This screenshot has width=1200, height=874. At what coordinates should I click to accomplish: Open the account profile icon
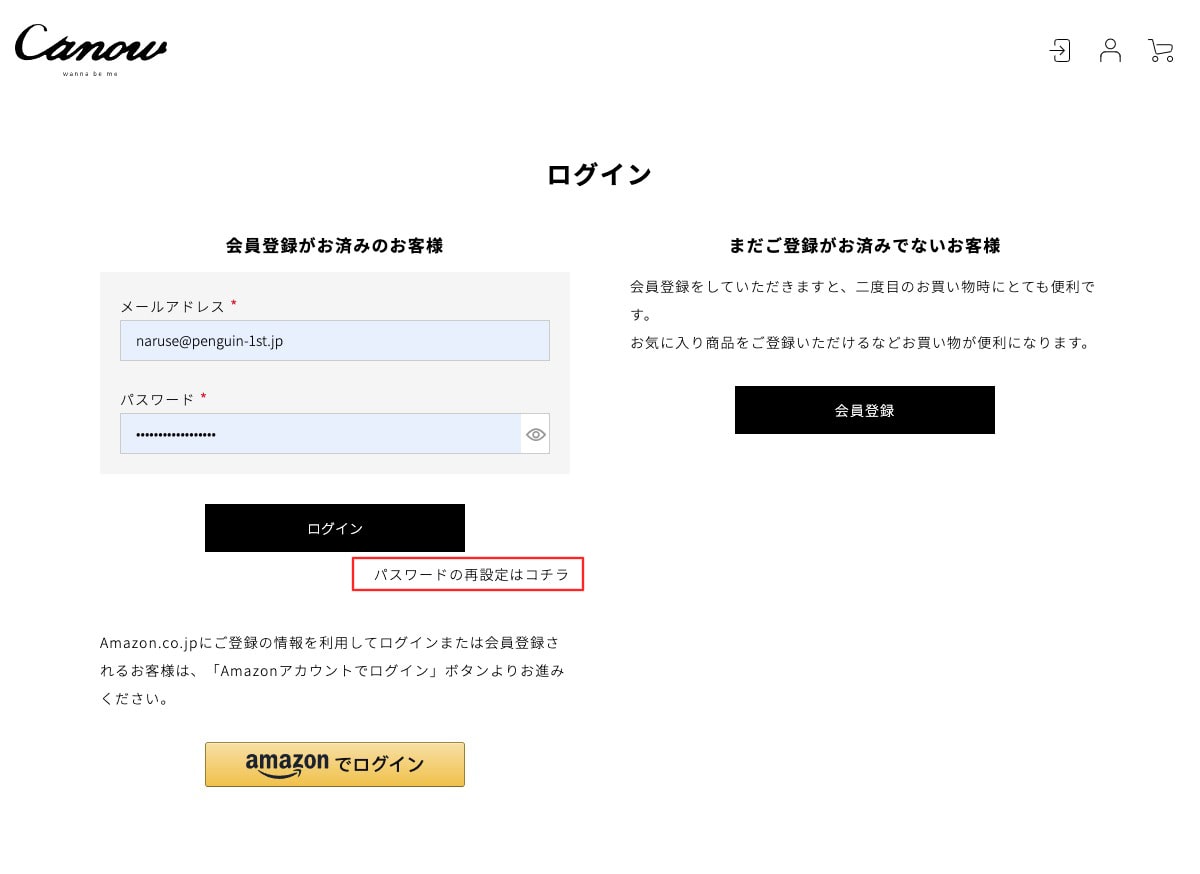1110,50
